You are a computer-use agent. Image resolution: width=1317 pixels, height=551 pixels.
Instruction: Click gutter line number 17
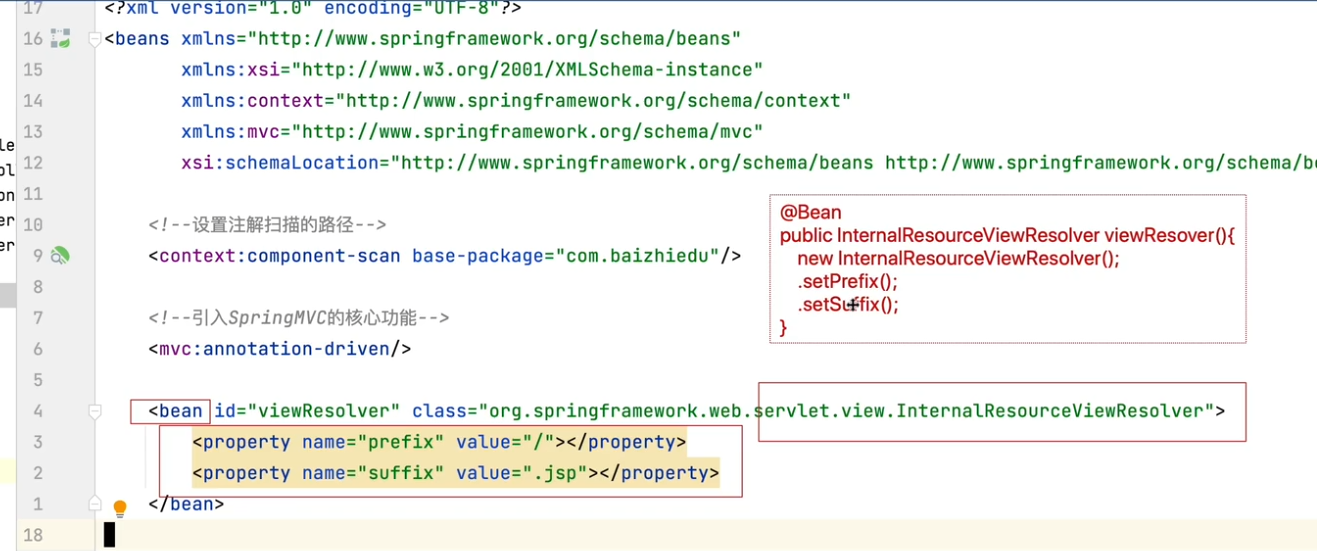(33, 8)
